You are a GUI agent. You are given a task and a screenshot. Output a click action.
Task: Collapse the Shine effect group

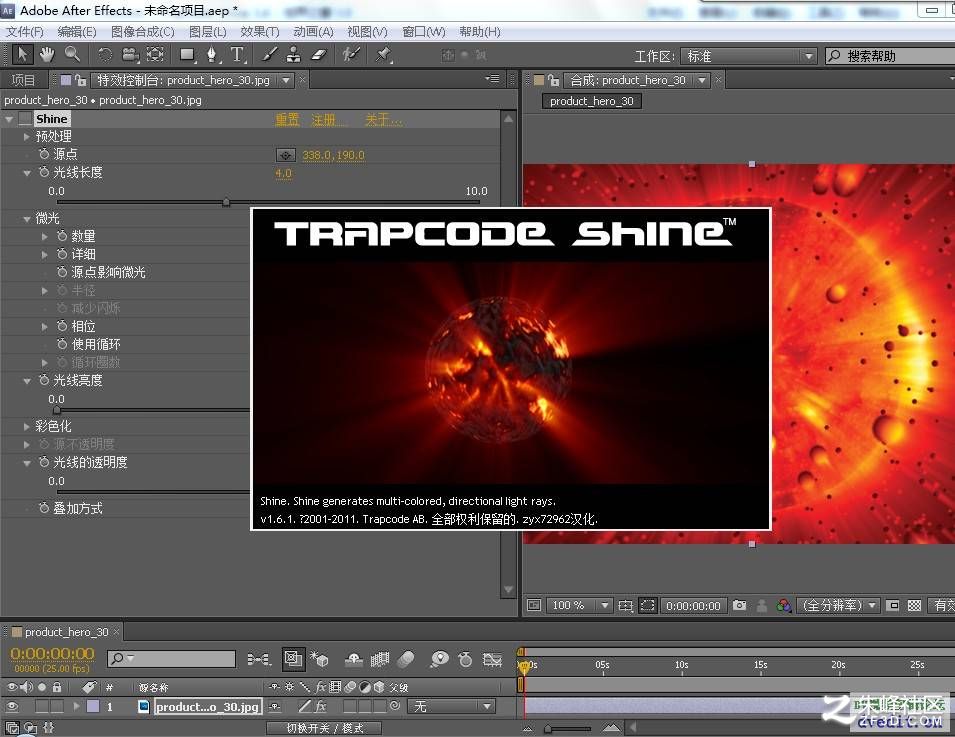tap(9, 119)
